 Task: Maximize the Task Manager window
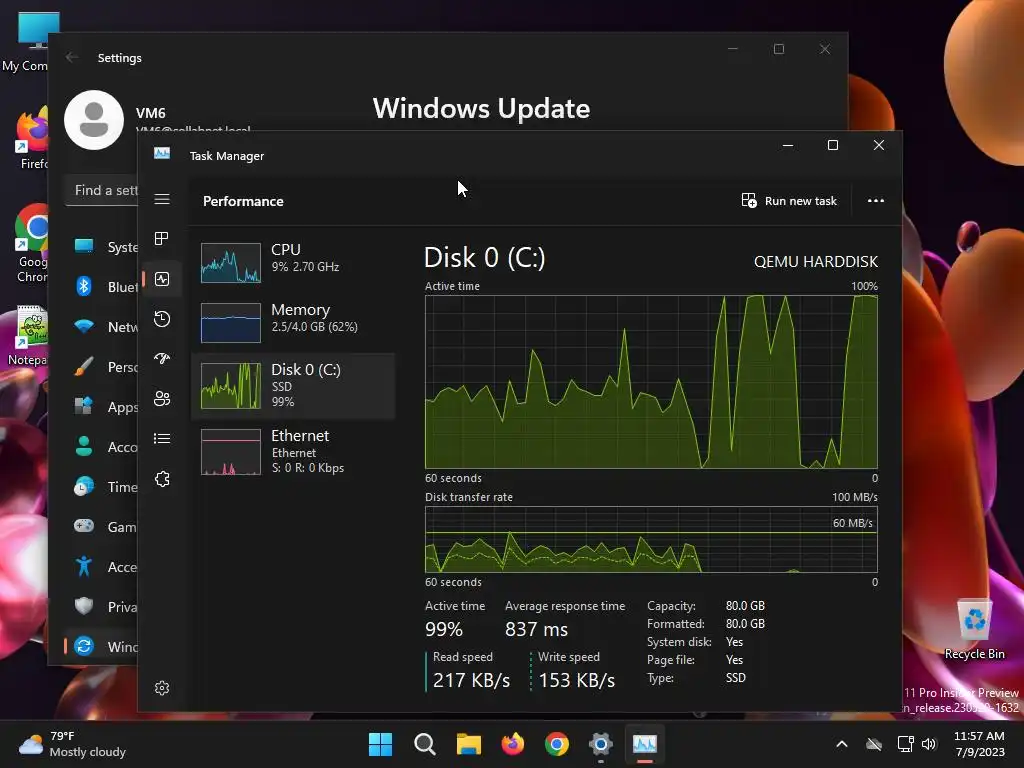[x=833, y=145]
